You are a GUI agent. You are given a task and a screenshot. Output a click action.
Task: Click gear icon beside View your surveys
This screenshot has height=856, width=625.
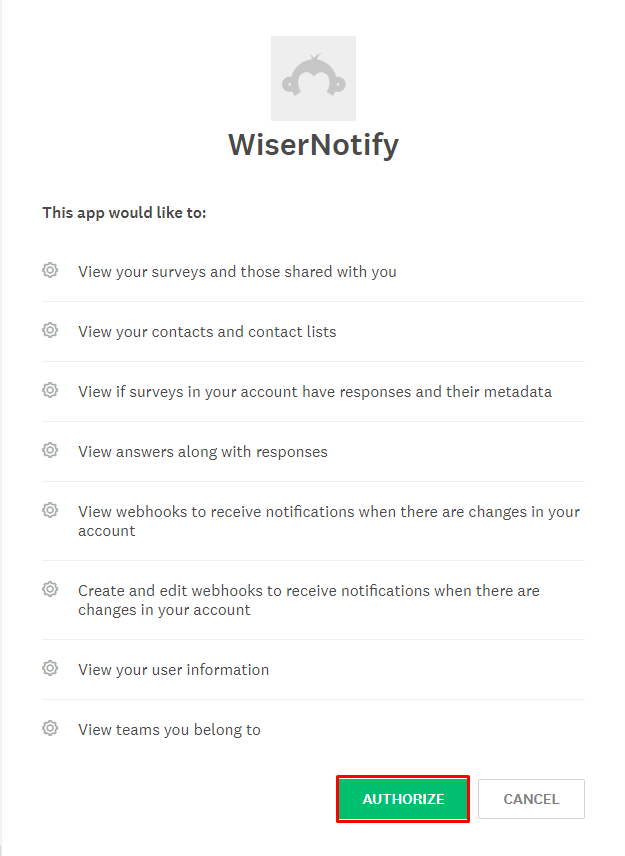pyautogui.click(x=50, y=270)
